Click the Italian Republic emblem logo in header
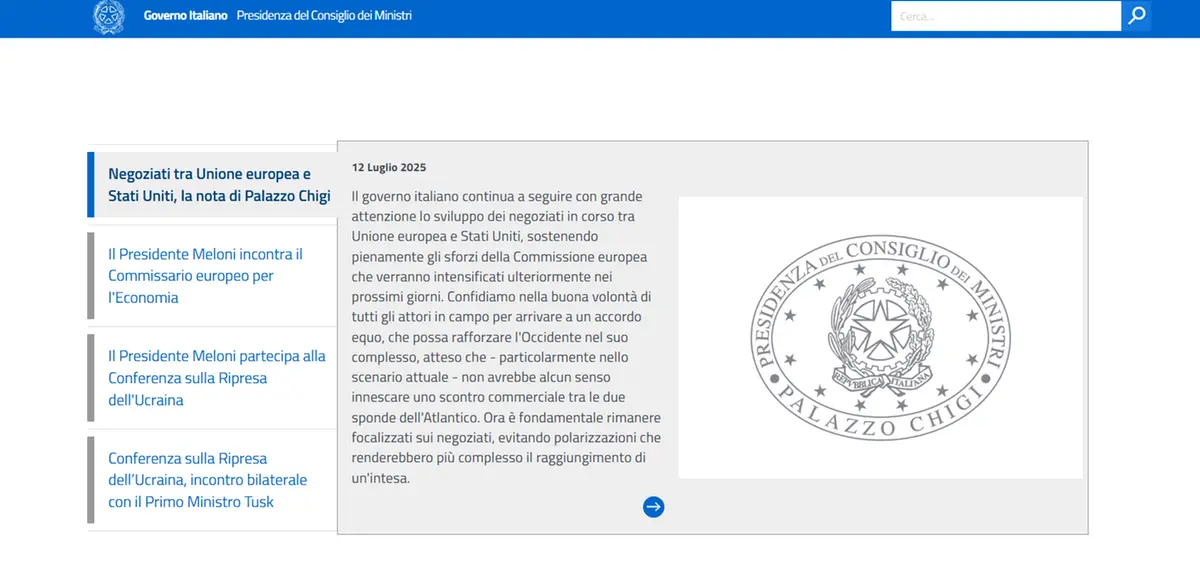This screenshot has height=570, width=1200. 109,17
